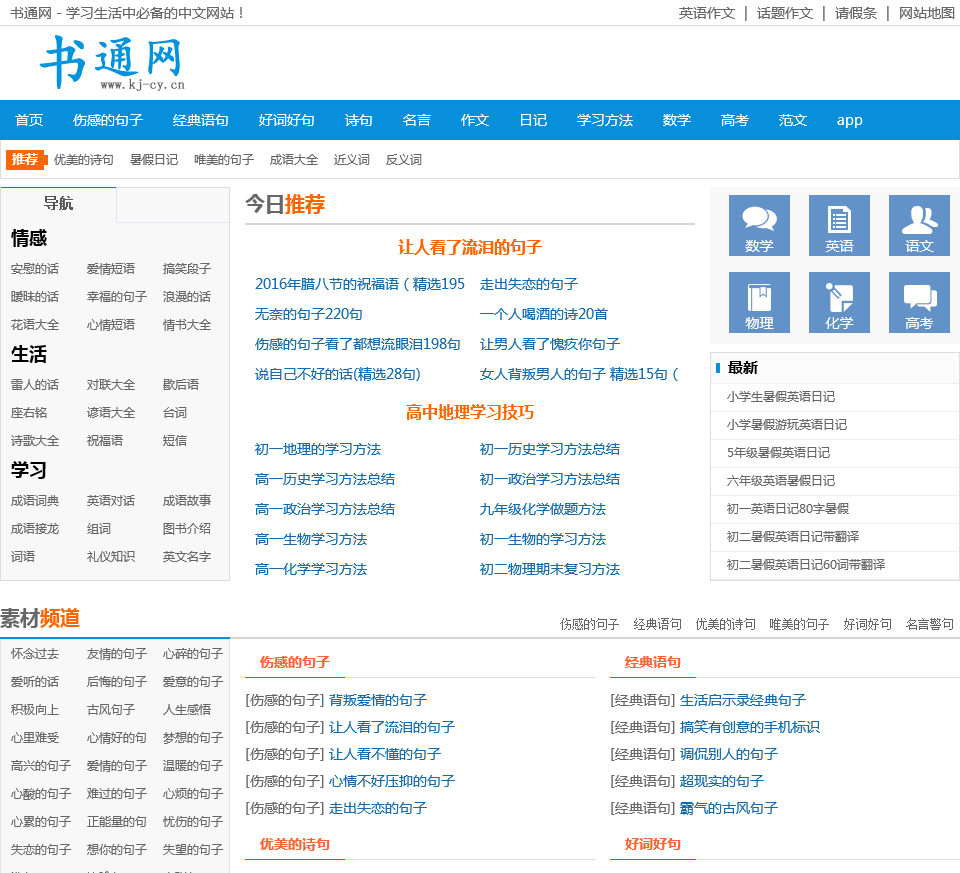Click the 书通网 site logo
This screenshot has width=960, height=873.
(112, 63)
